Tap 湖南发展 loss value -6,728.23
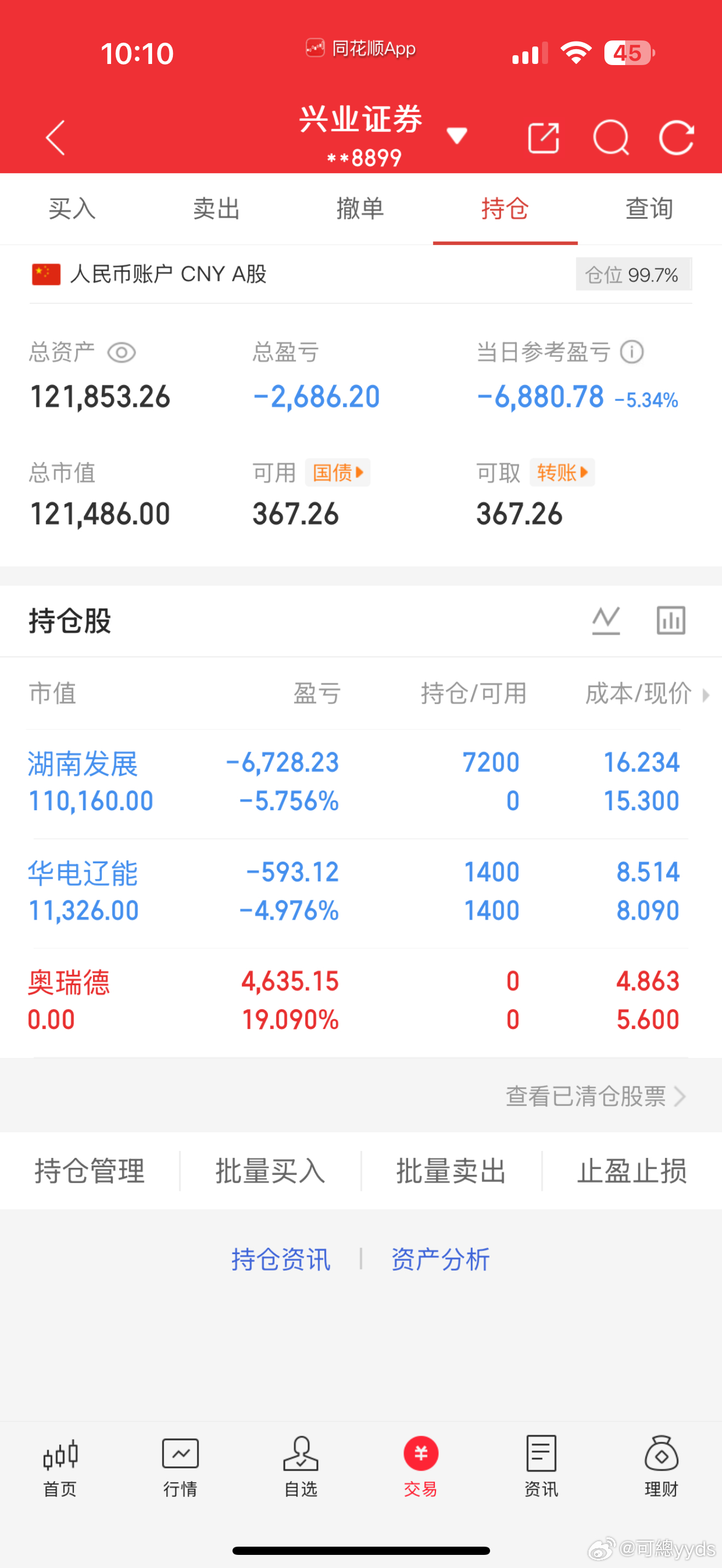722x1568 pixels. point(282,763)
